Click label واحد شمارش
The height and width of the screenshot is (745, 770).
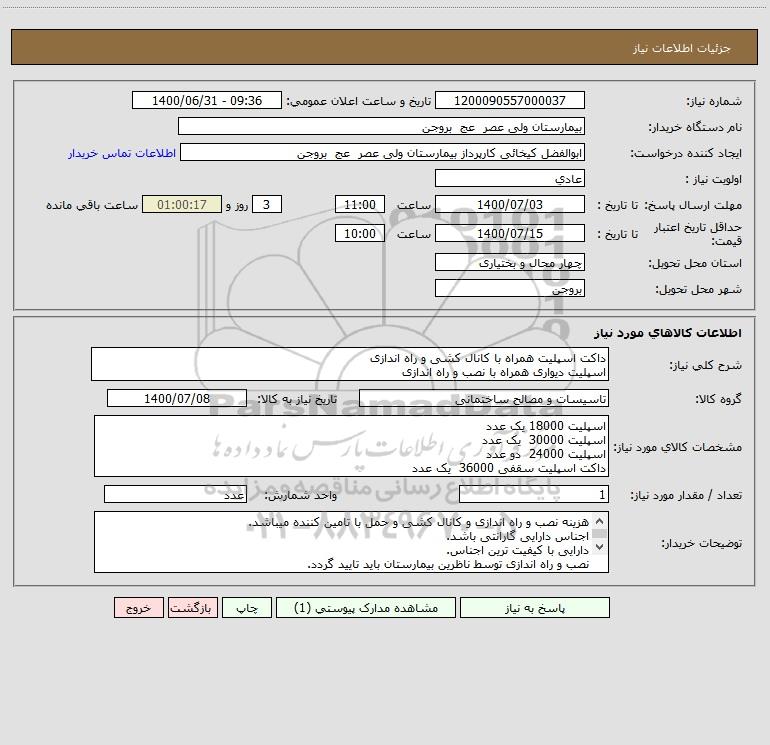[x=301, y=495]
